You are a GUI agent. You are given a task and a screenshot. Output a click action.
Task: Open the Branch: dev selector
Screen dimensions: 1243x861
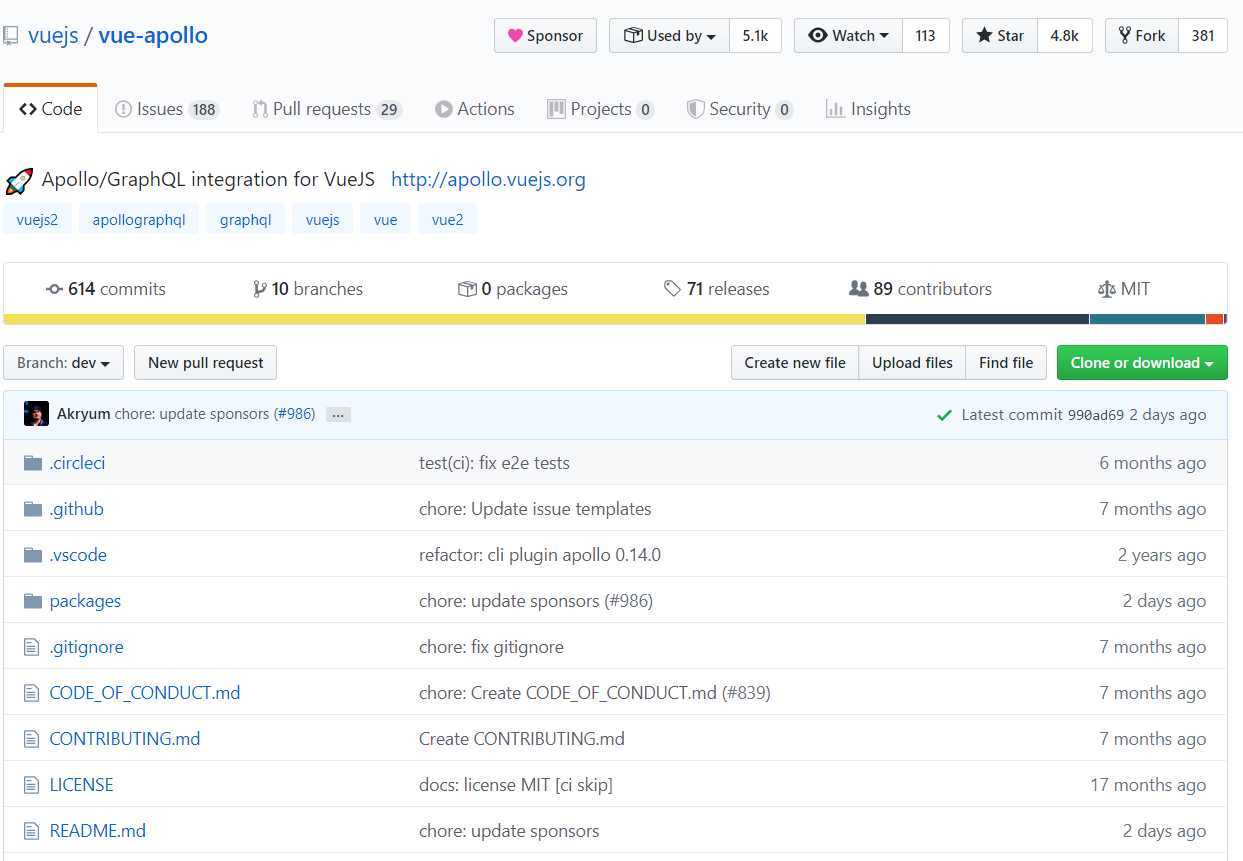click(64, 363)
